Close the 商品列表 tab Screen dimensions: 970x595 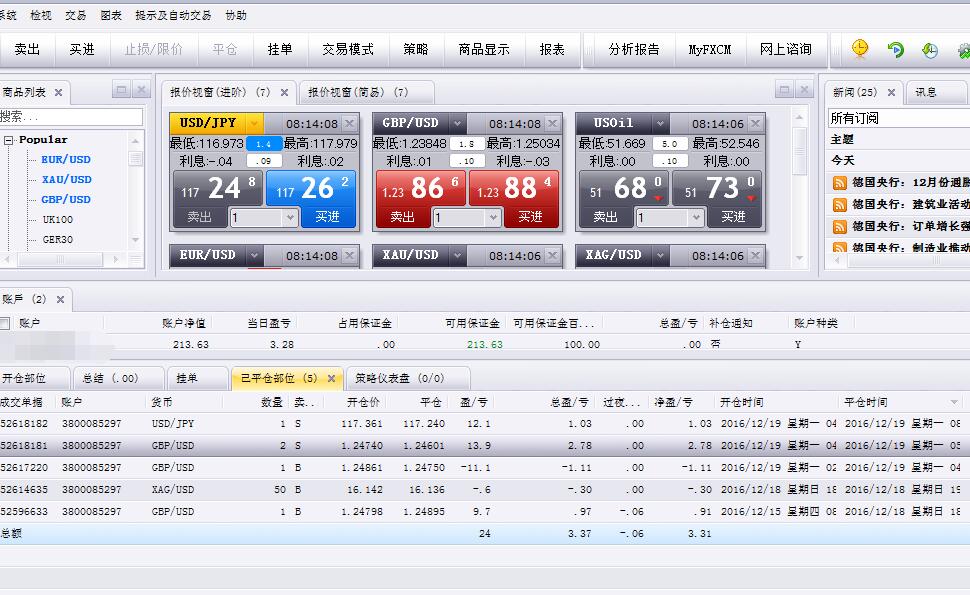[58, 92]
